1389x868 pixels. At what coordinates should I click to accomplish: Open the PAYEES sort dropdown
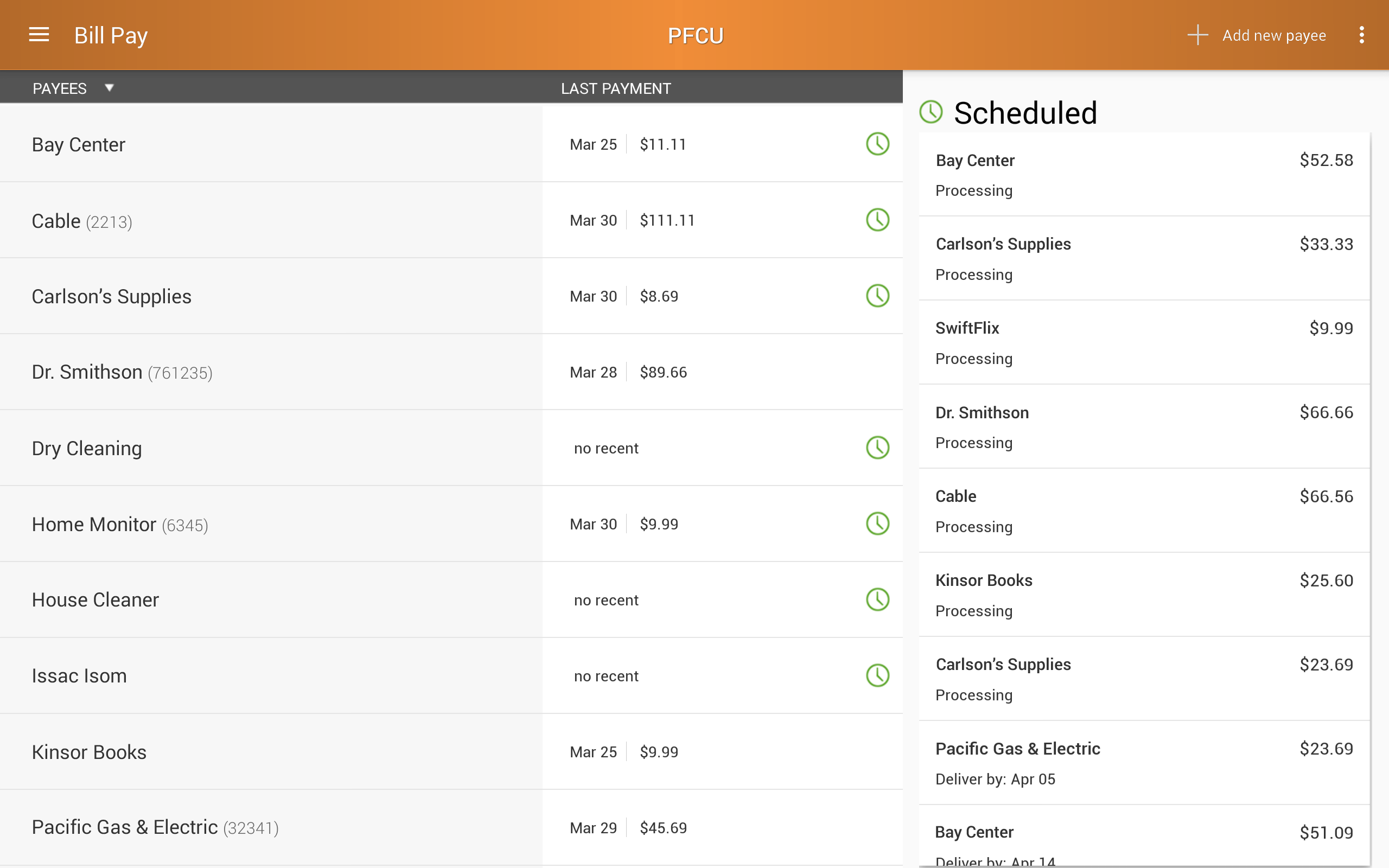(x=109, y=87)
